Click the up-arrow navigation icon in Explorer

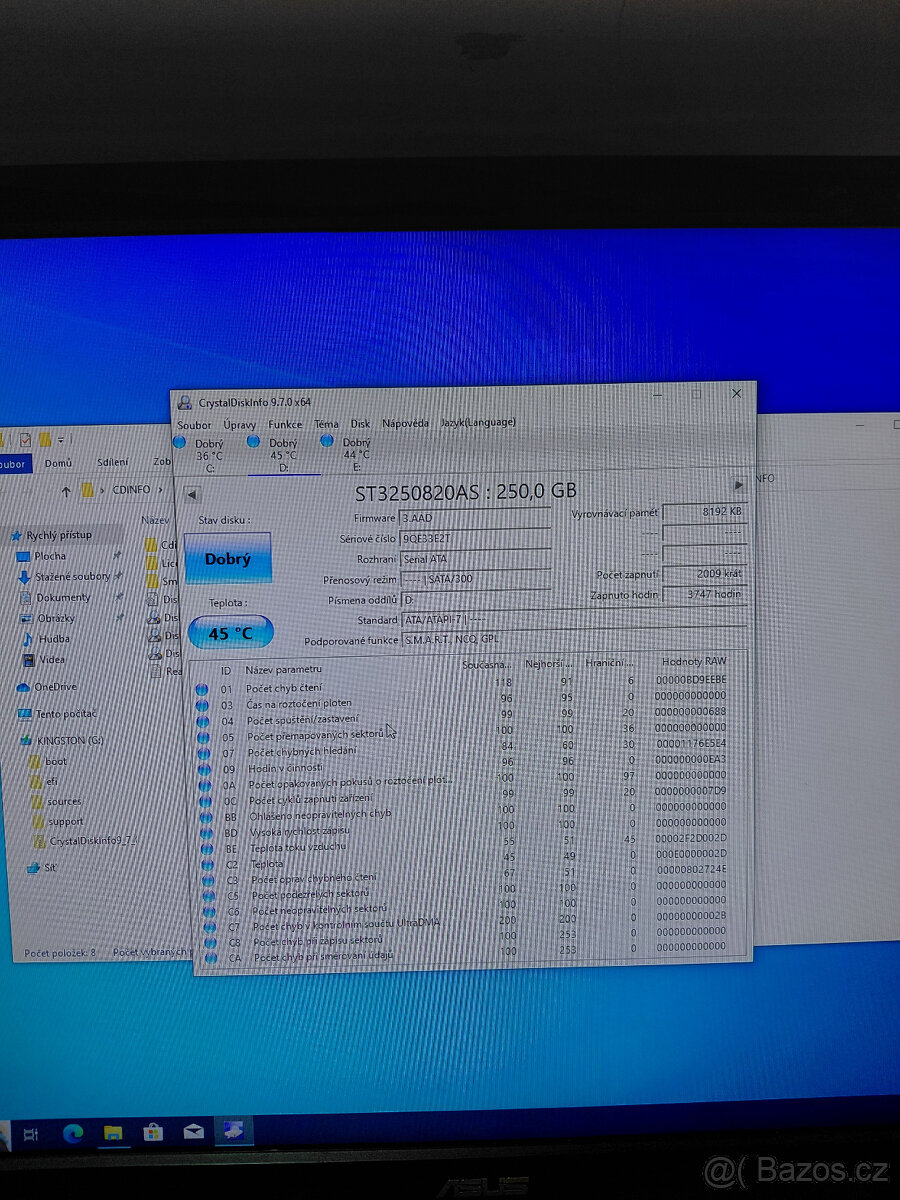coord(68,490)
